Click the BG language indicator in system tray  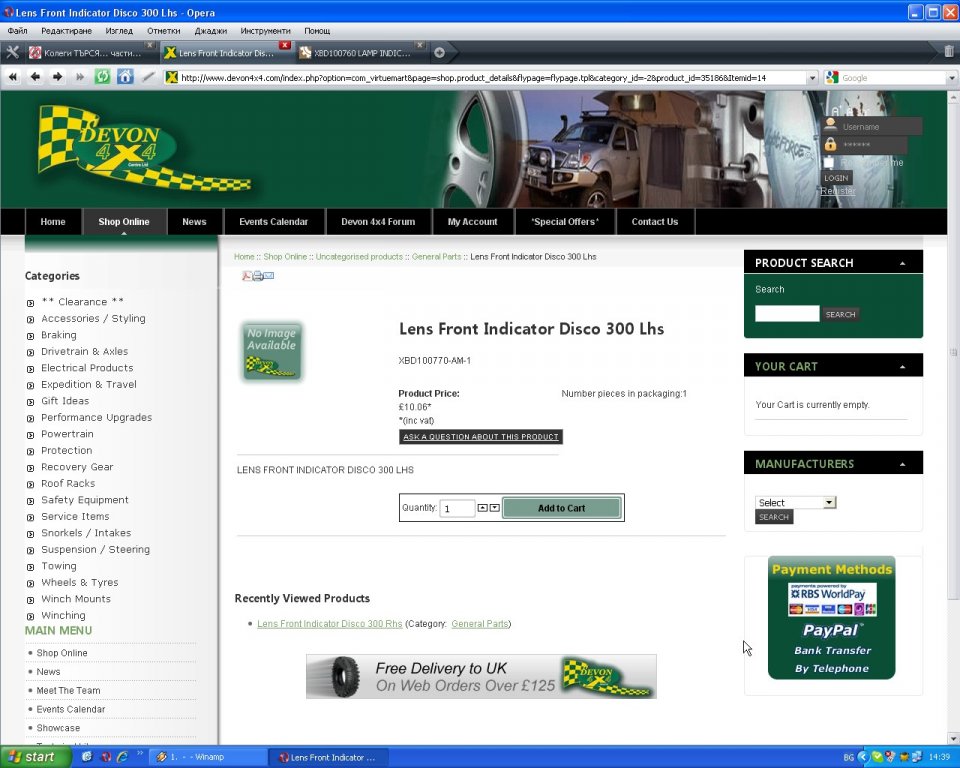848,758
